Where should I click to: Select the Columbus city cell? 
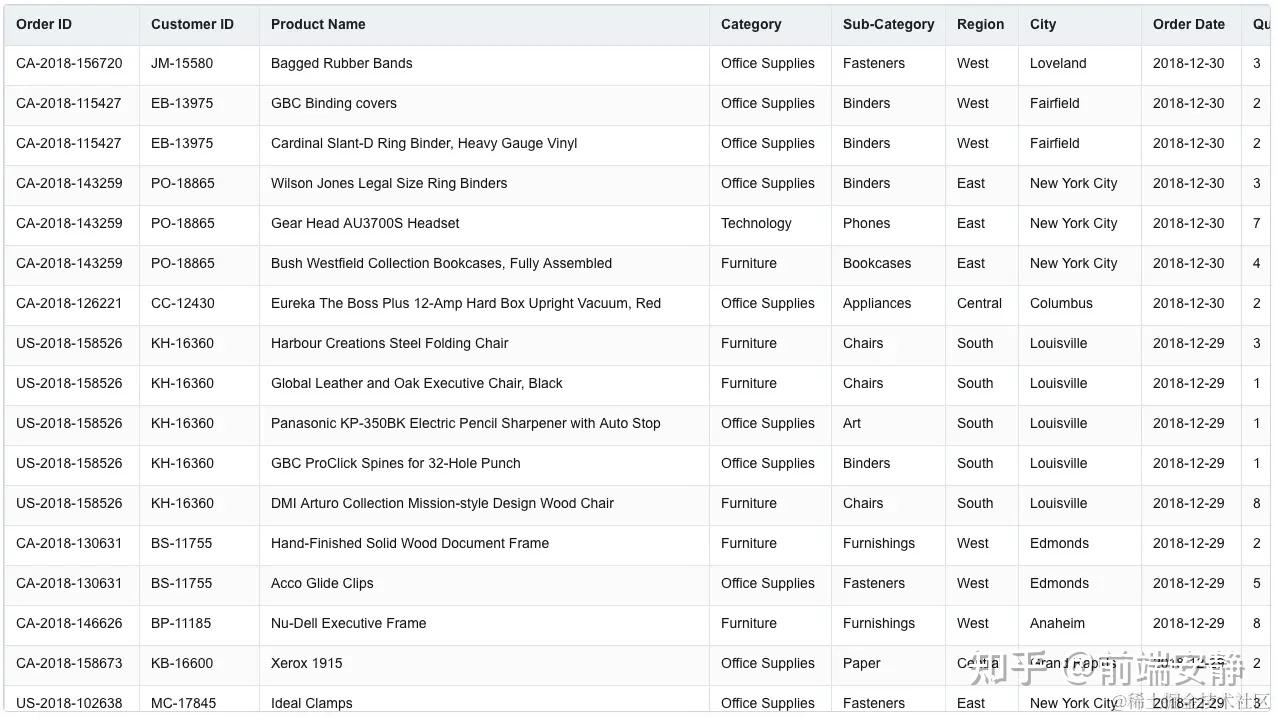coord(1061,303)
